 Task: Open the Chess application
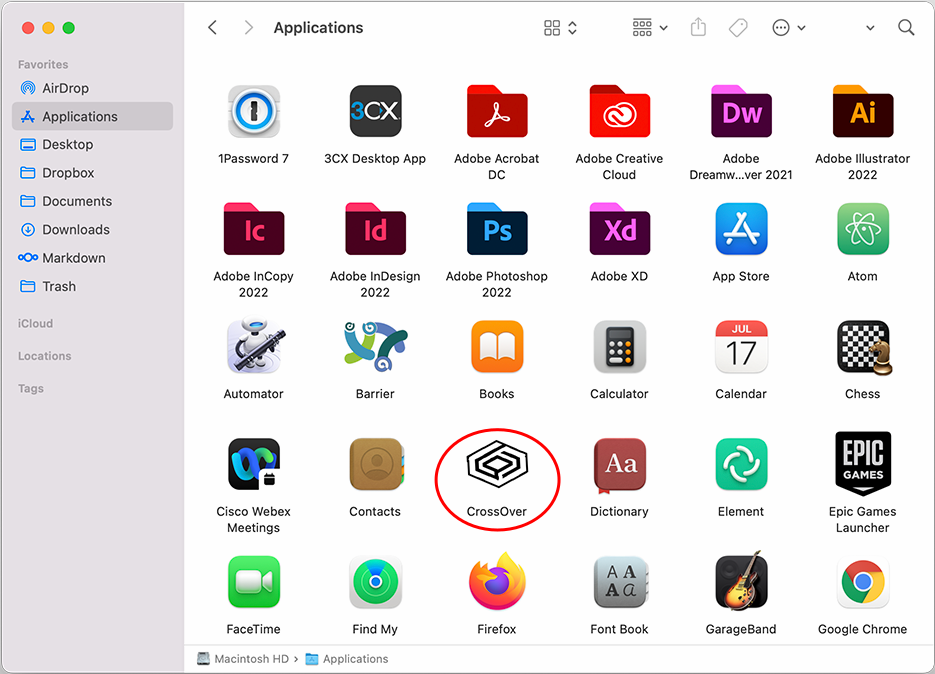(862, 349)
